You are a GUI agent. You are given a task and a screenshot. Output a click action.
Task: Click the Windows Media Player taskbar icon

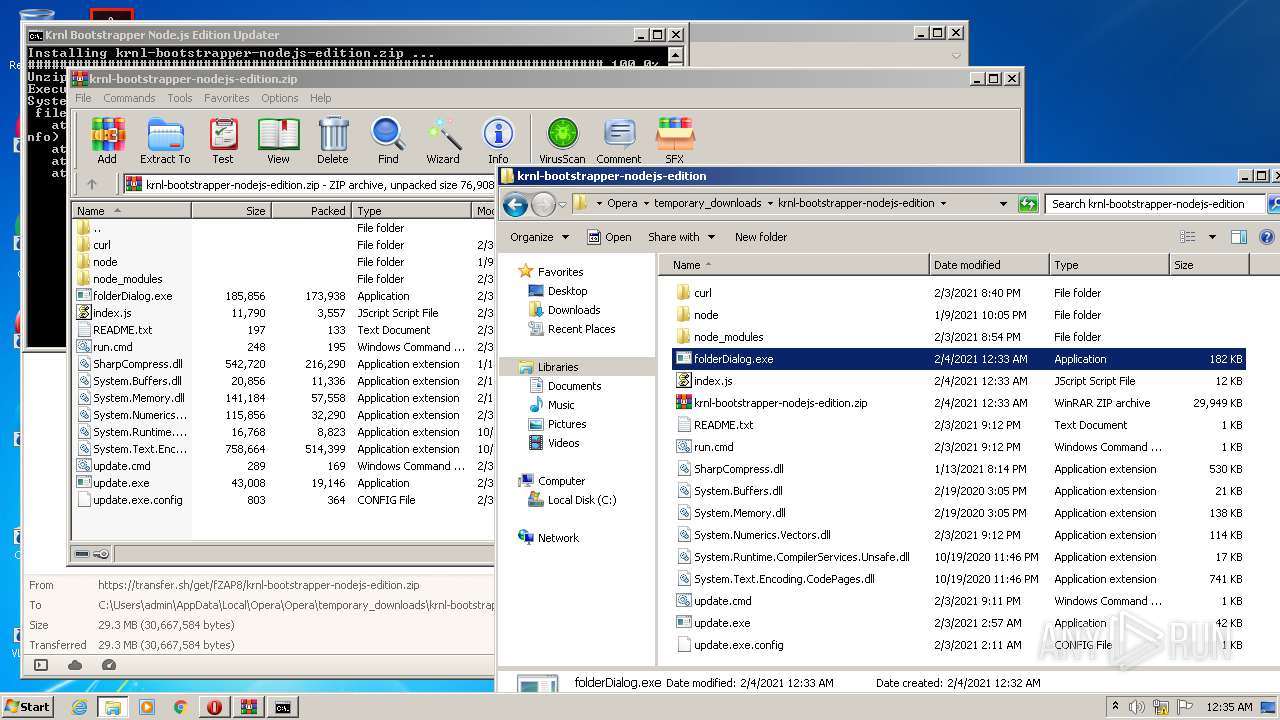(x=147, y=707)
